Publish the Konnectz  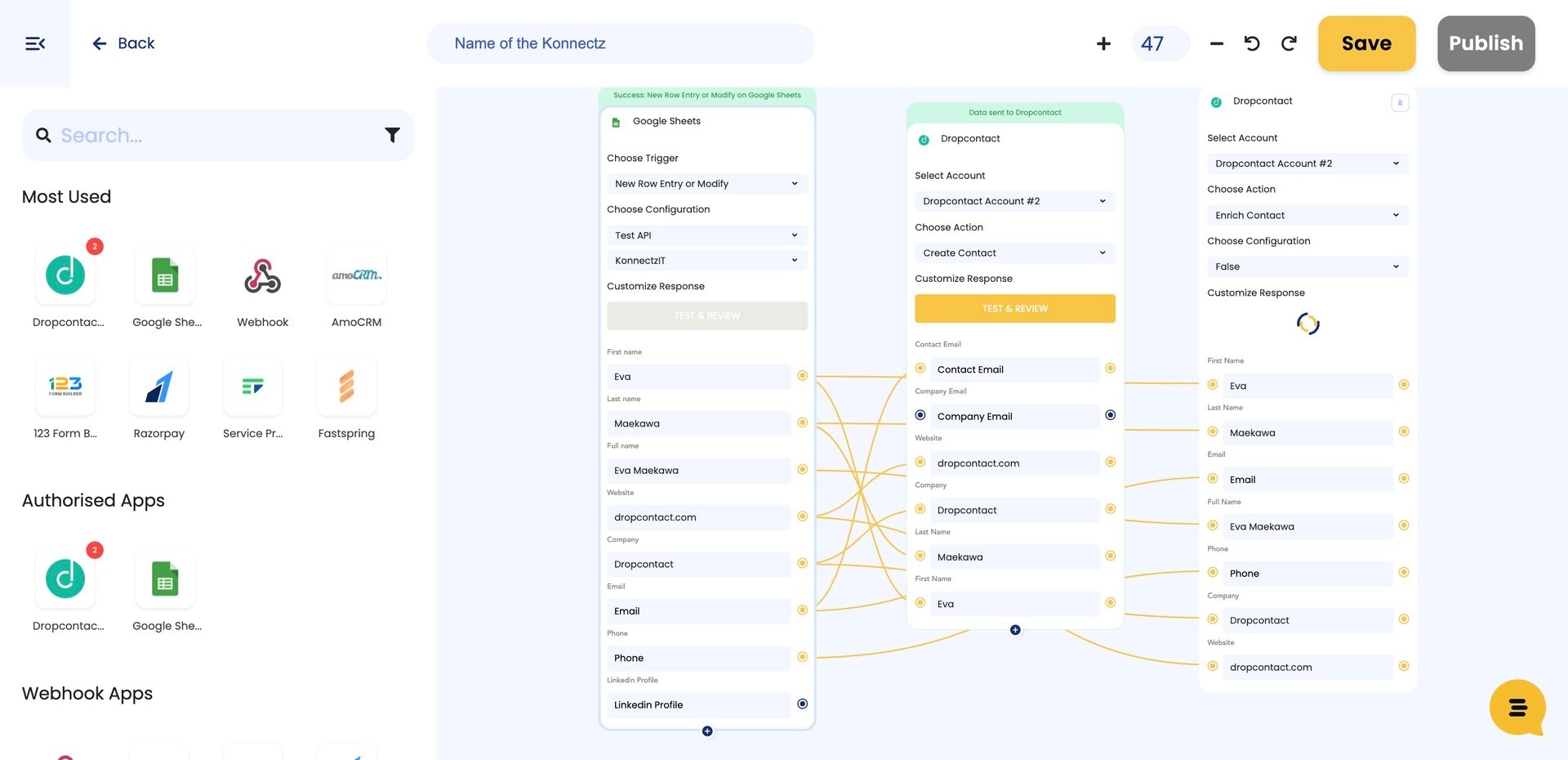tap(1486, 43)
